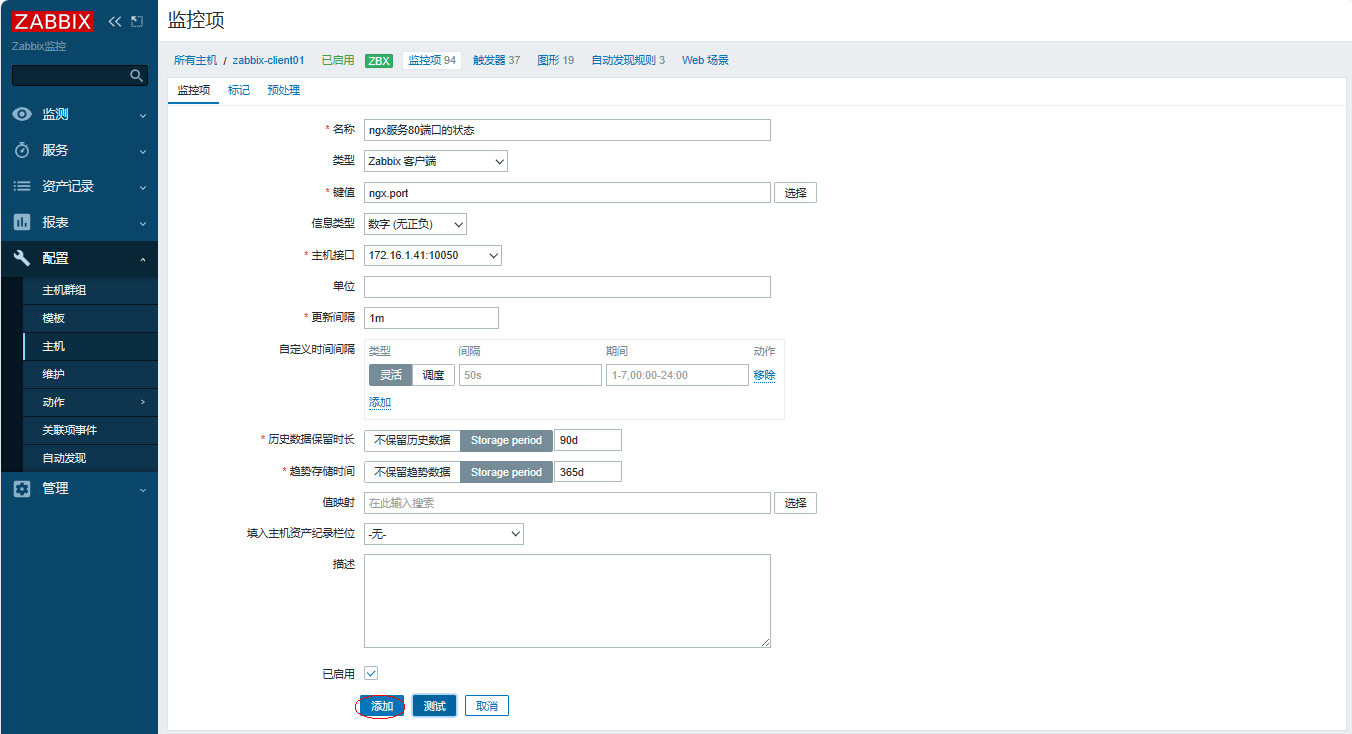This screenshot has width=1352, height=734.
Task: Click the eye icon for 监测
Action: click(22, 114)
